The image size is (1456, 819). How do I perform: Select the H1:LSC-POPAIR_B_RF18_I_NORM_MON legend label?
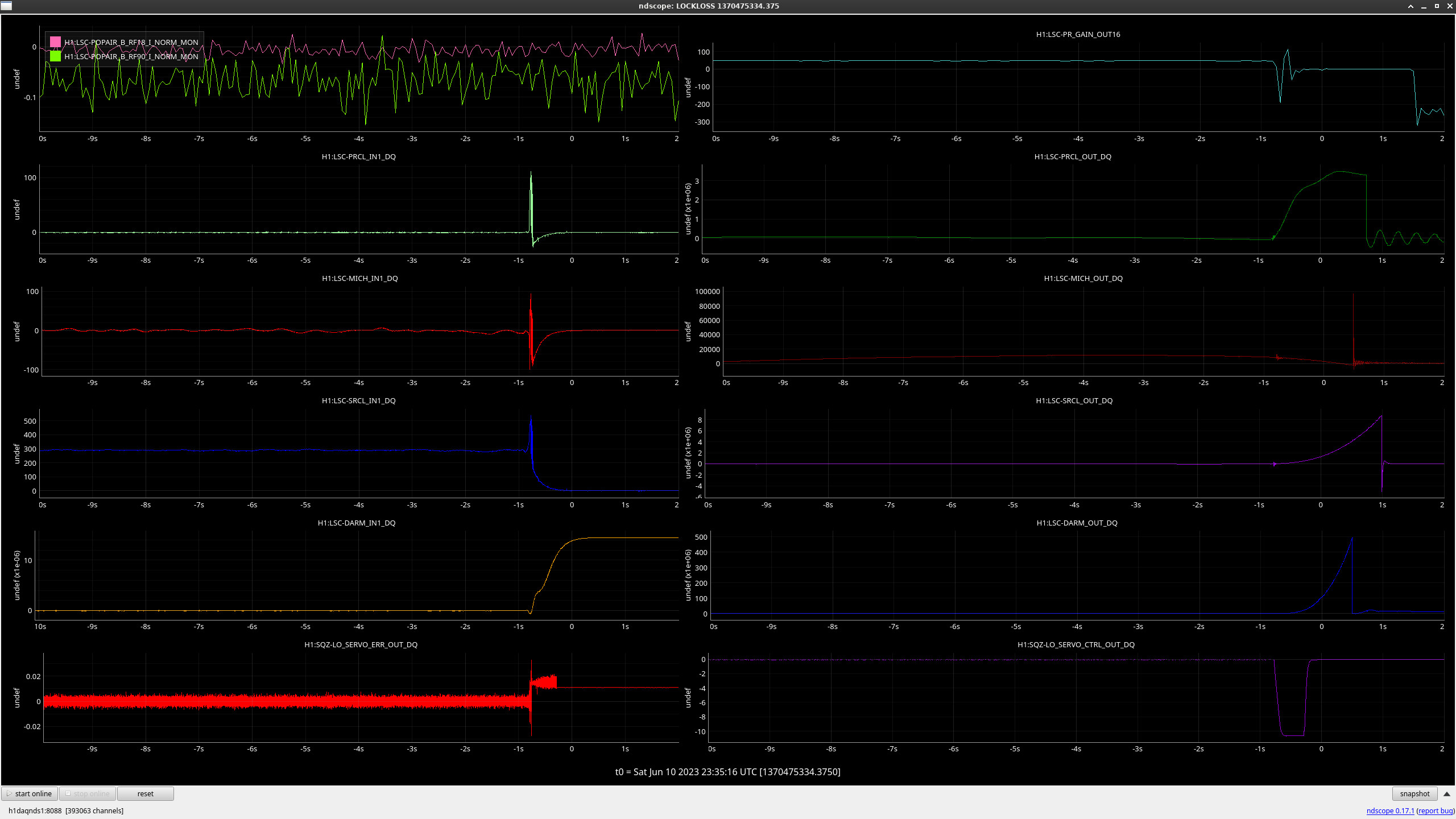click(x=131, y=42)
